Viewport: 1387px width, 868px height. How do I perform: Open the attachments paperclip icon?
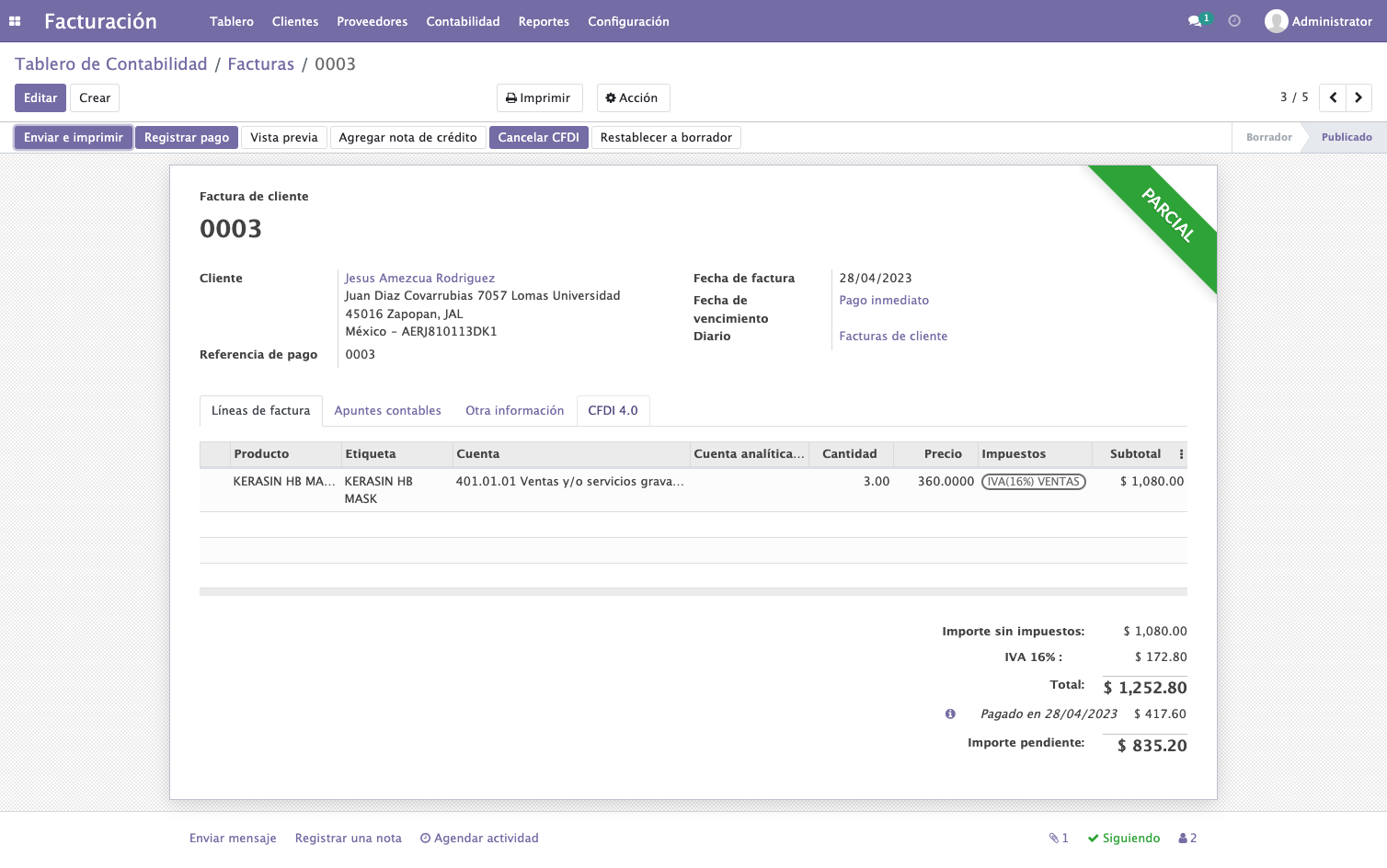pyautogui.click(x=1059, y=838)
